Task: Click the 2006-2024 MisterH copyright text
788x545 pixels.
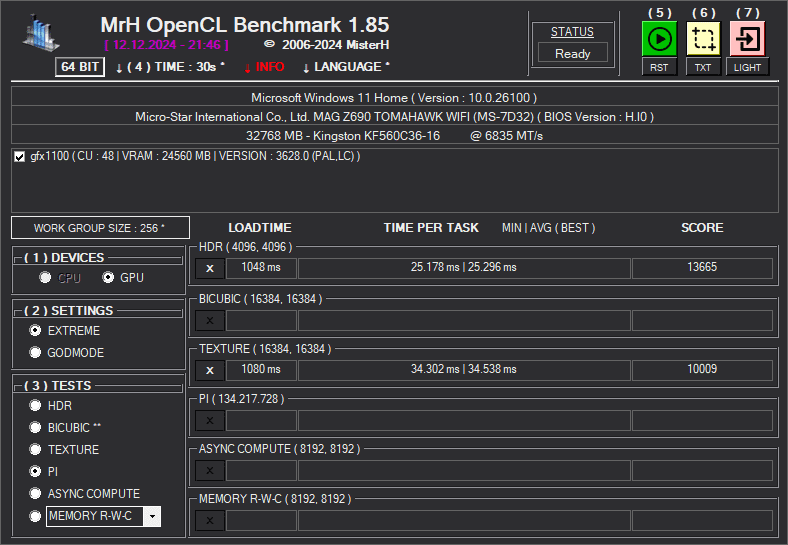Action: click(327, 45)
